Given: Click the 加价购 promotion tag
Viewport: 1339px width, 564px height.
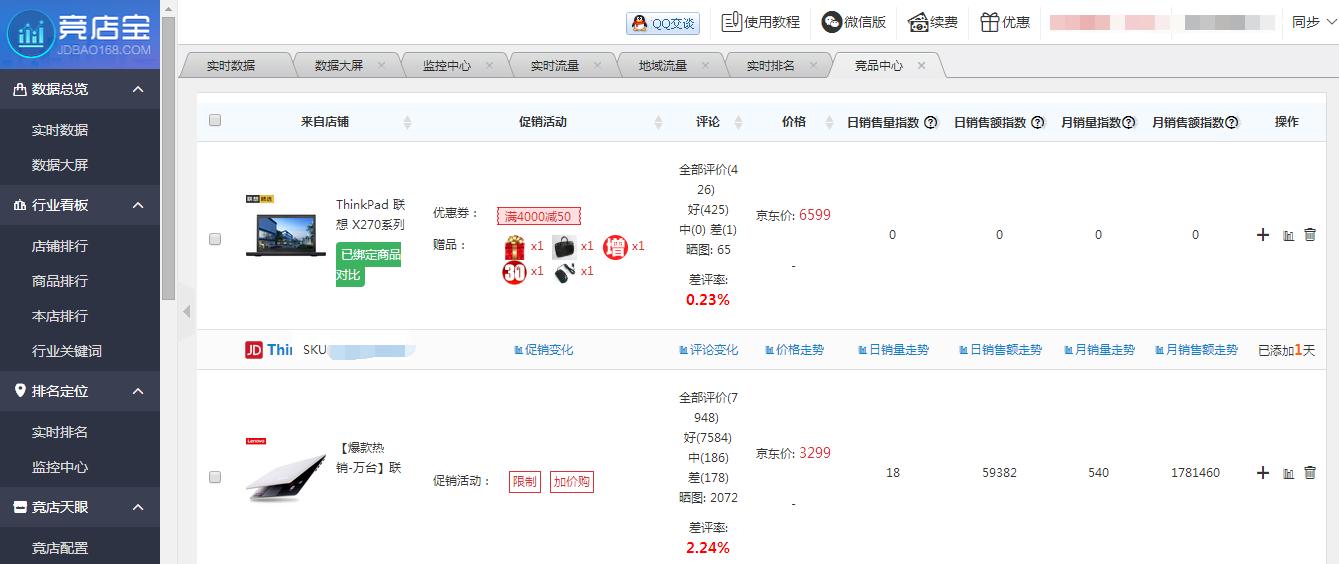Looking at the screenshot, I should tap(571, 482).
